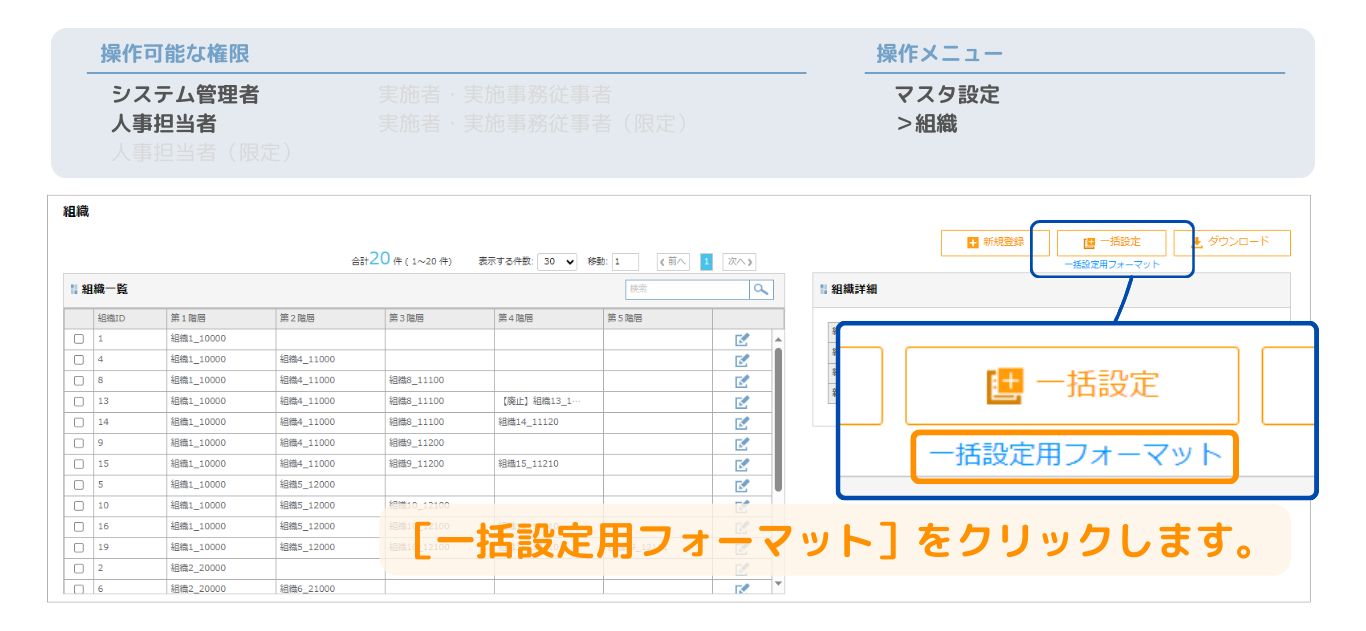Open the edit icon for organization ID 4
This screenshot has height=631, width=1366.
tap(741, 360)
